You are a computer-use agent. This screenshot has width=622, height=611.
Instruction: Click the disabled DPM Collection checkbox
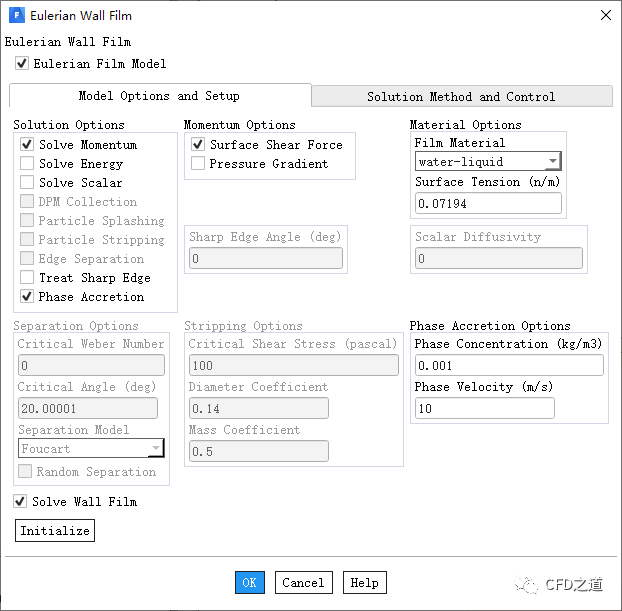[27, 202]
